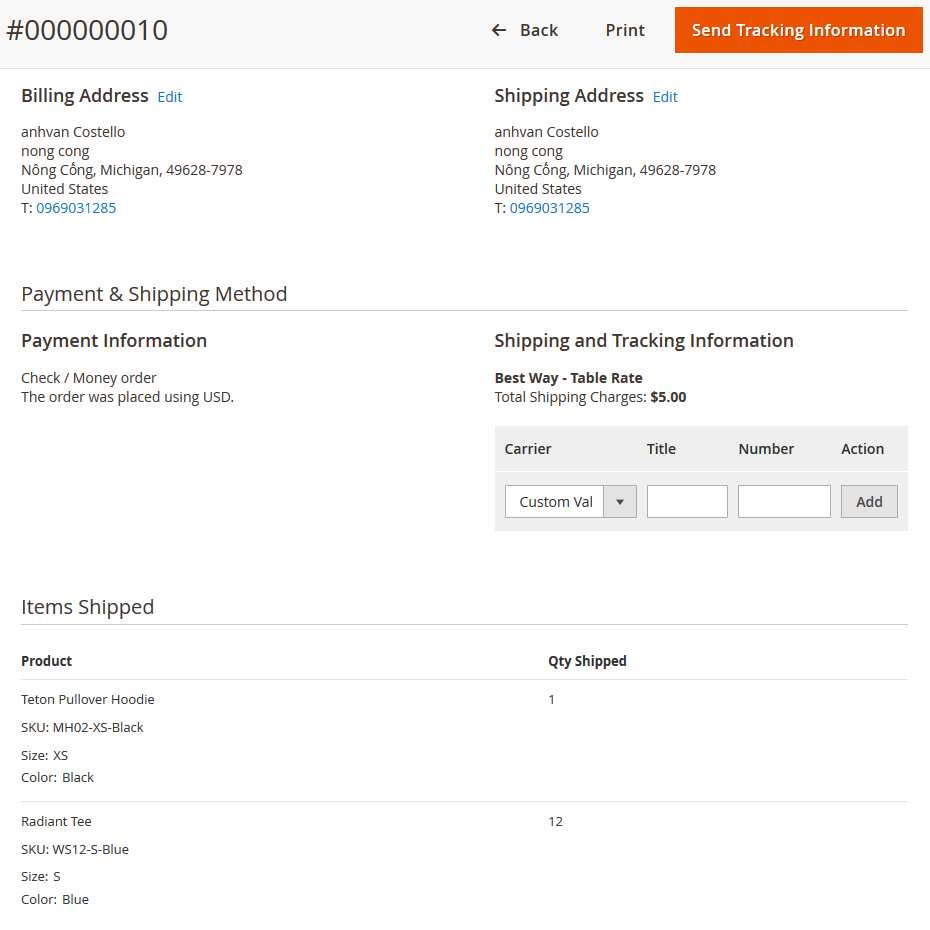The width and height of the screenshot is (930, 930).
Task: Select the Teton Pullover Hoodie product name
Action: pyautogui.click(x=88, y=699)
